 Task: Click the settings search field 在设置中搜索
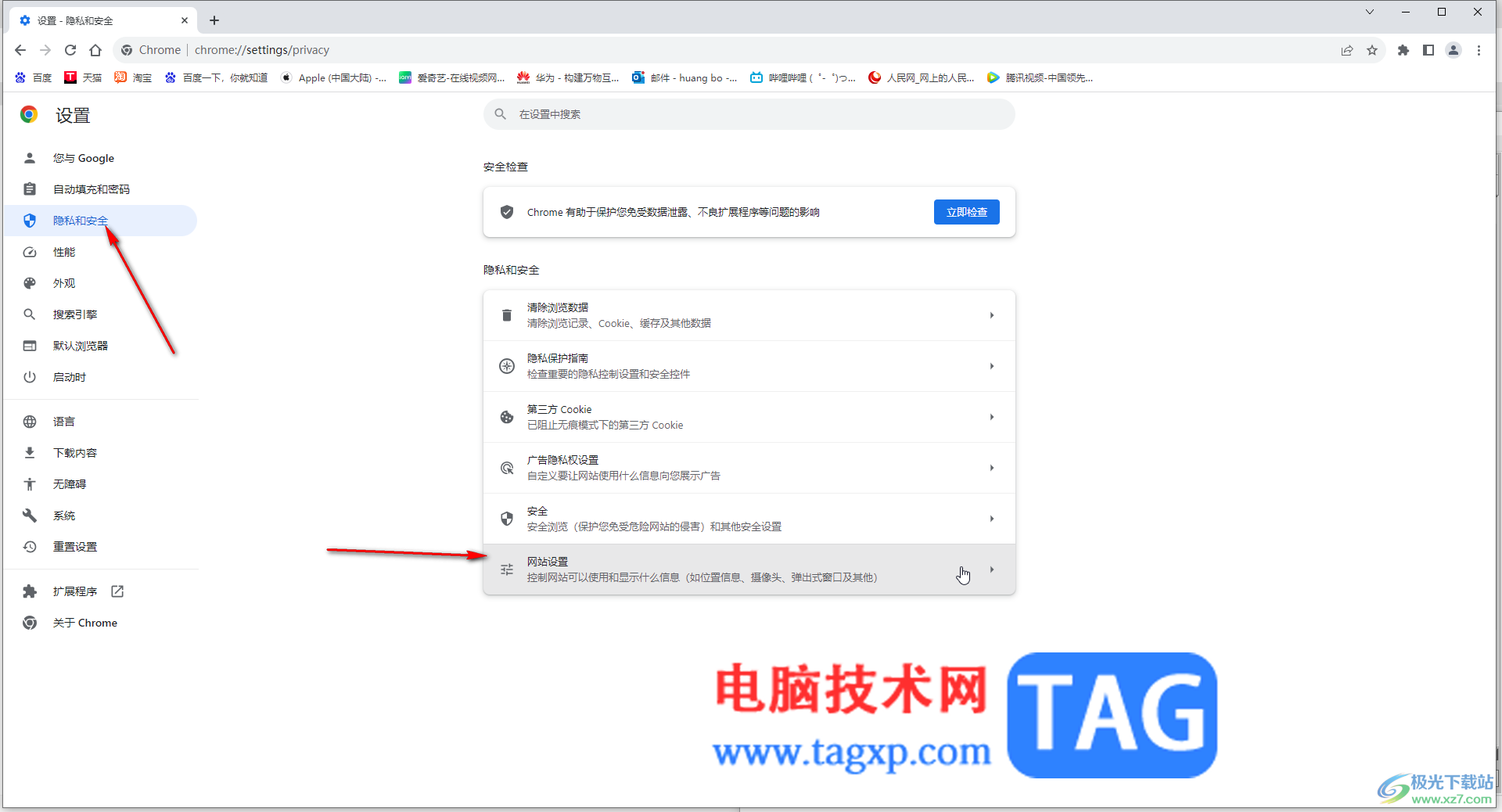(749, 114)
